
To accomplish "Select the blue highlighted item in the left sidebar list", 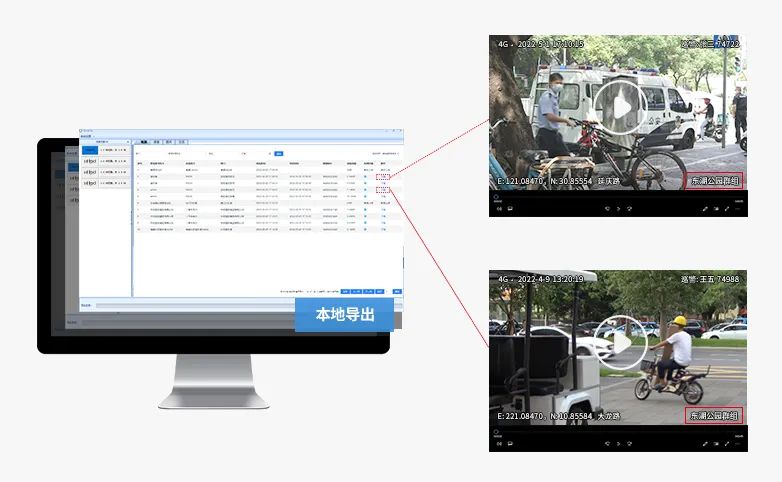I will coord(91,147).
